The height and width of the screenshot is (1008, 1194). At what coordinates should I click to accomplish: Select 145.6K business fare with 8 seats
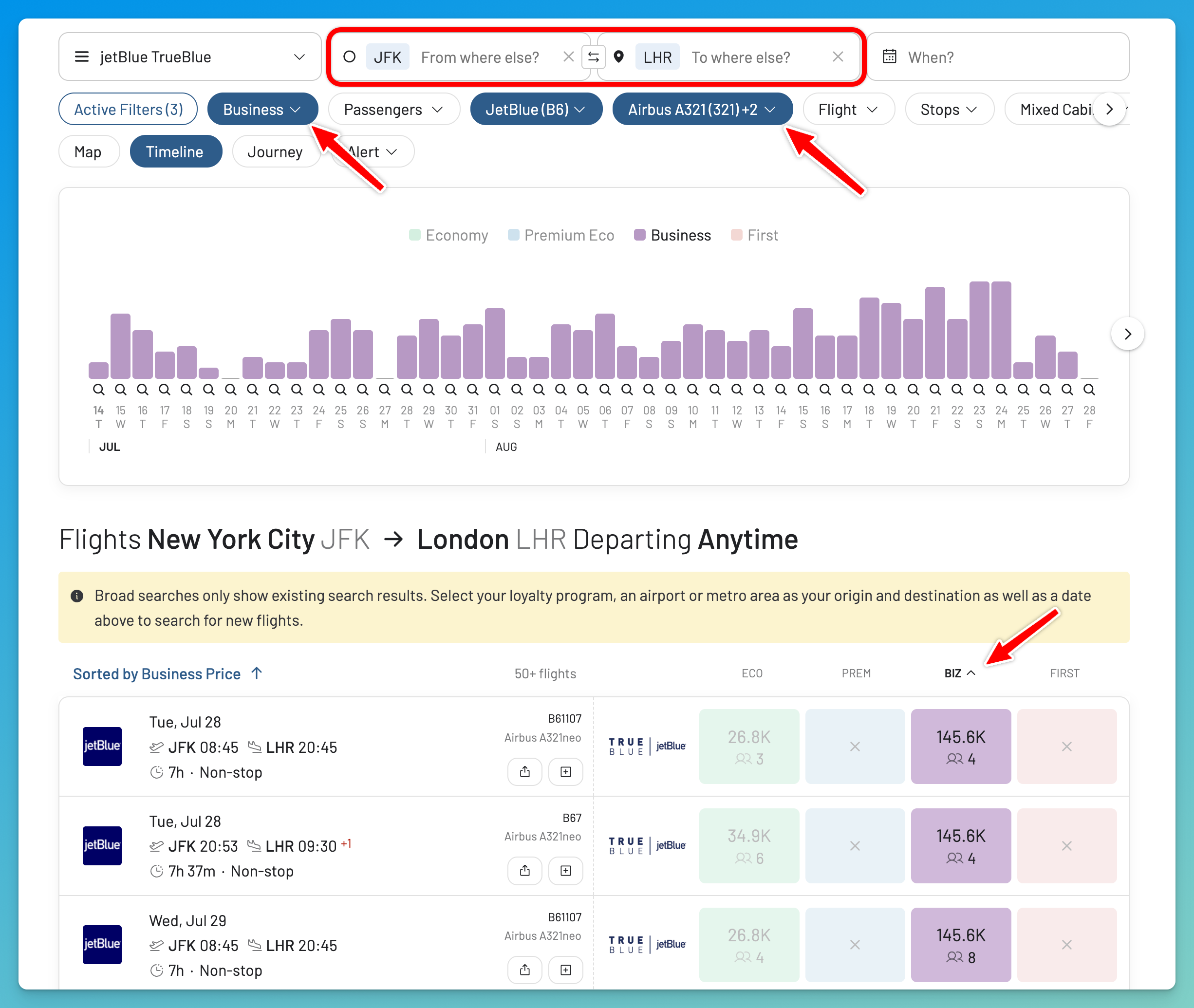[x=961, y=945]
